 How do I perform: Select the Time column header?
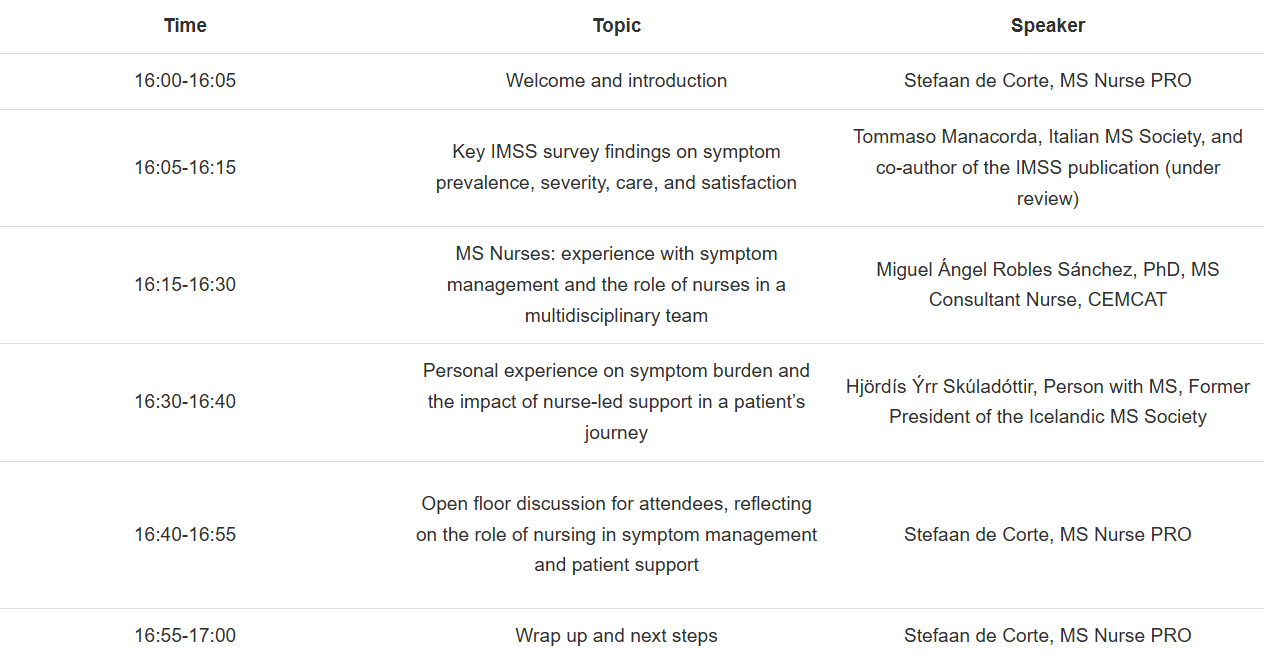[x=185, y=26]
